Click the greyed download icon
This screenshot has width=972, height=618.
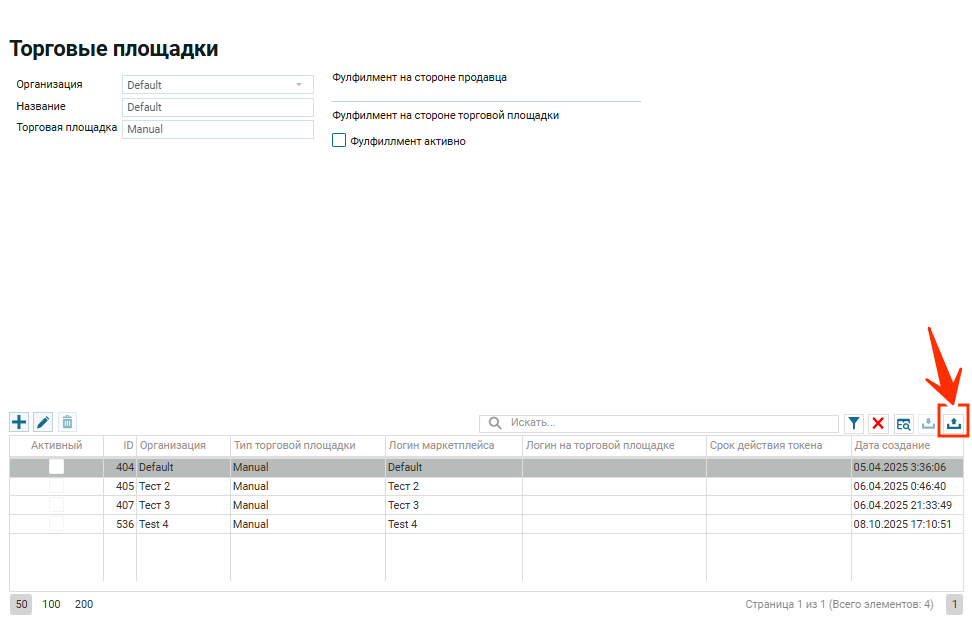pyautogui.click(x=929, y=424)
